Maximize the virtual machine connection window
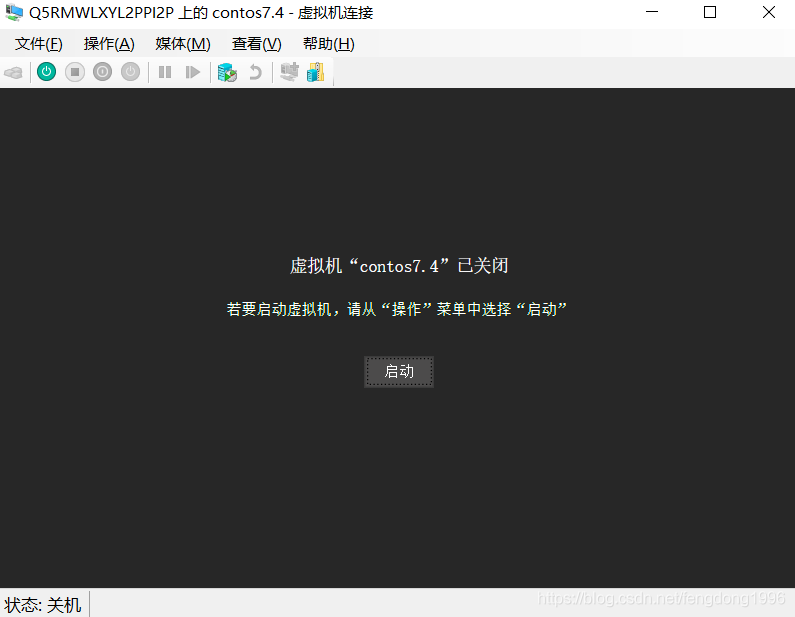The height and width of the screenshot is (617, 795). coord(710,13)
